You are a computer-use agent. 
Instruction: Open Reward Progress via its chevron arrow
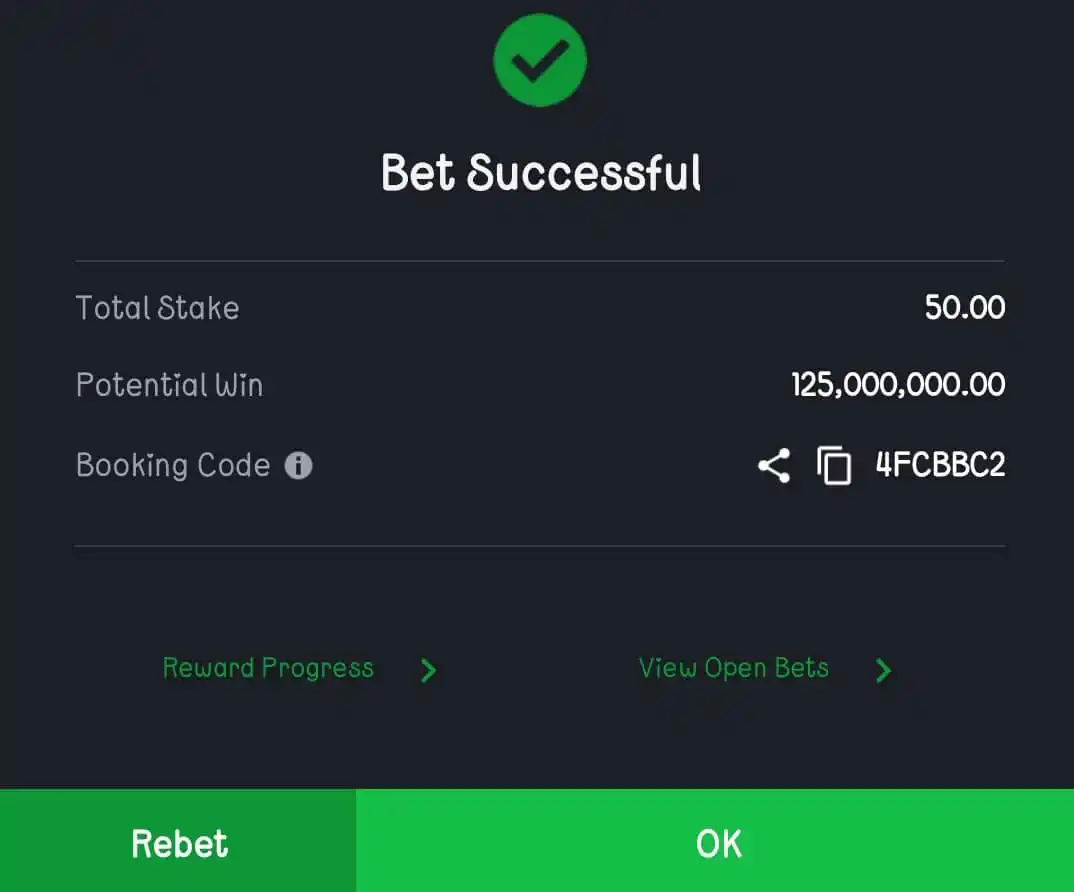click(429, 670)
